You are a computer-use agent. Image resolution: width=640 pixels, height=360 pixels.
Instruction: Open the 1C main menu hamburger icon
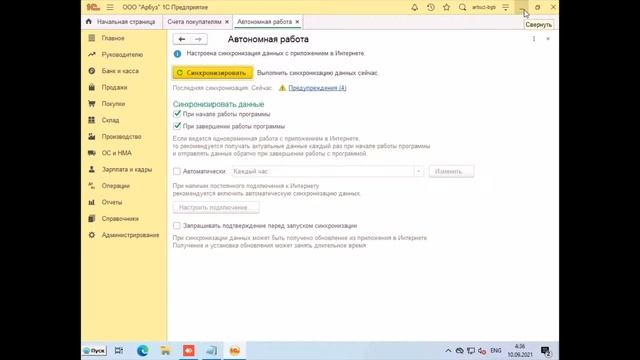(x=110, y=7)
